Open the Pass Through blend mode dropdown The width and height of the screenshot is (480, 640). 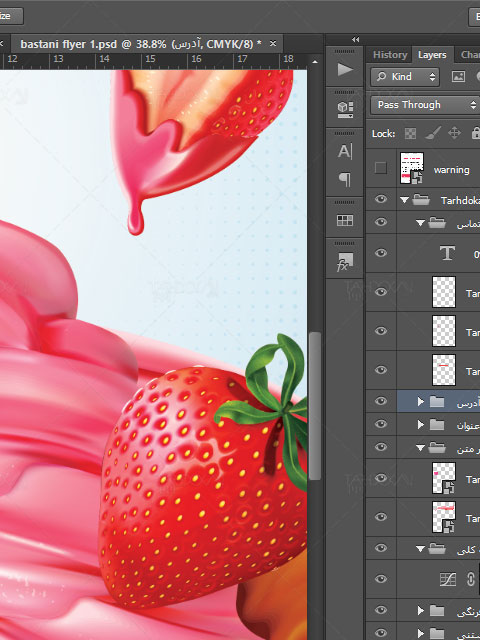point(425,105)
